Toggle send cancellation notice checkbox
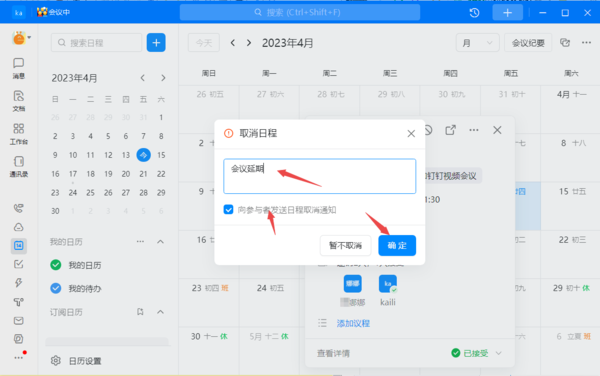 pos(228,210)
